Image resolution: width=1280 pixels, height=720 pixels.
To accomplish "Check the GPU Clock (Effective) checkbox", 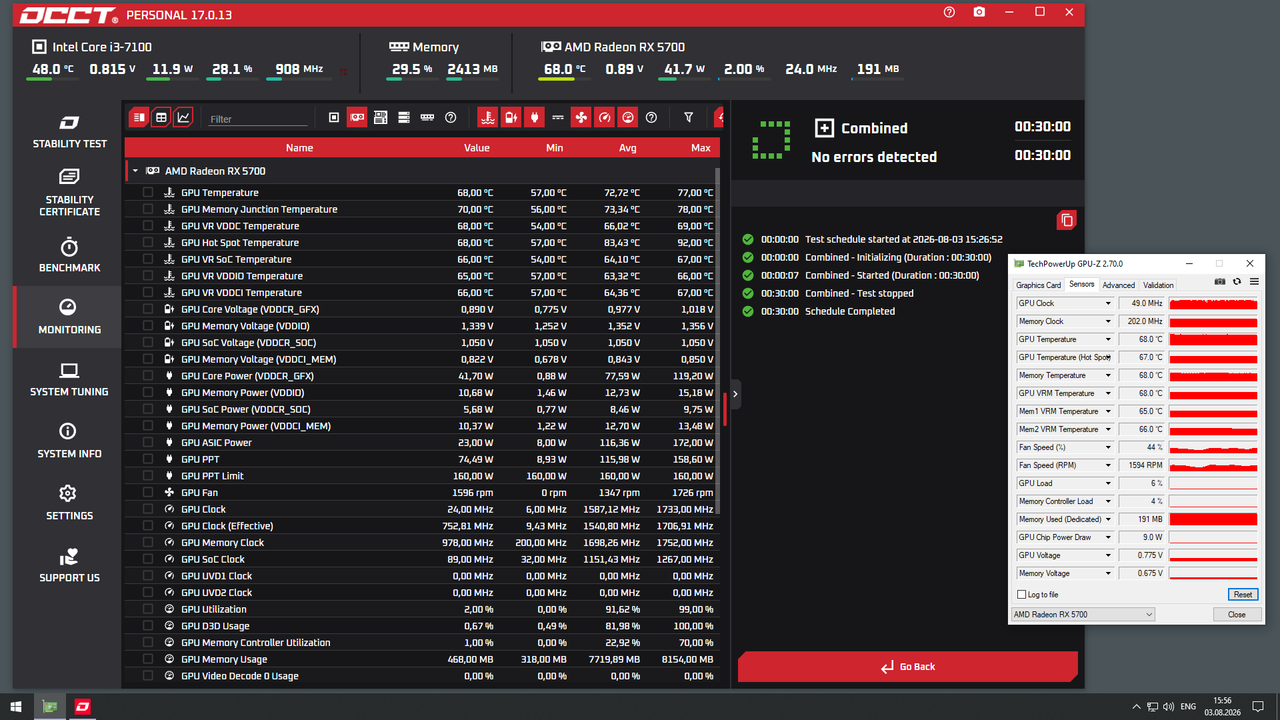I will [148, 526].
